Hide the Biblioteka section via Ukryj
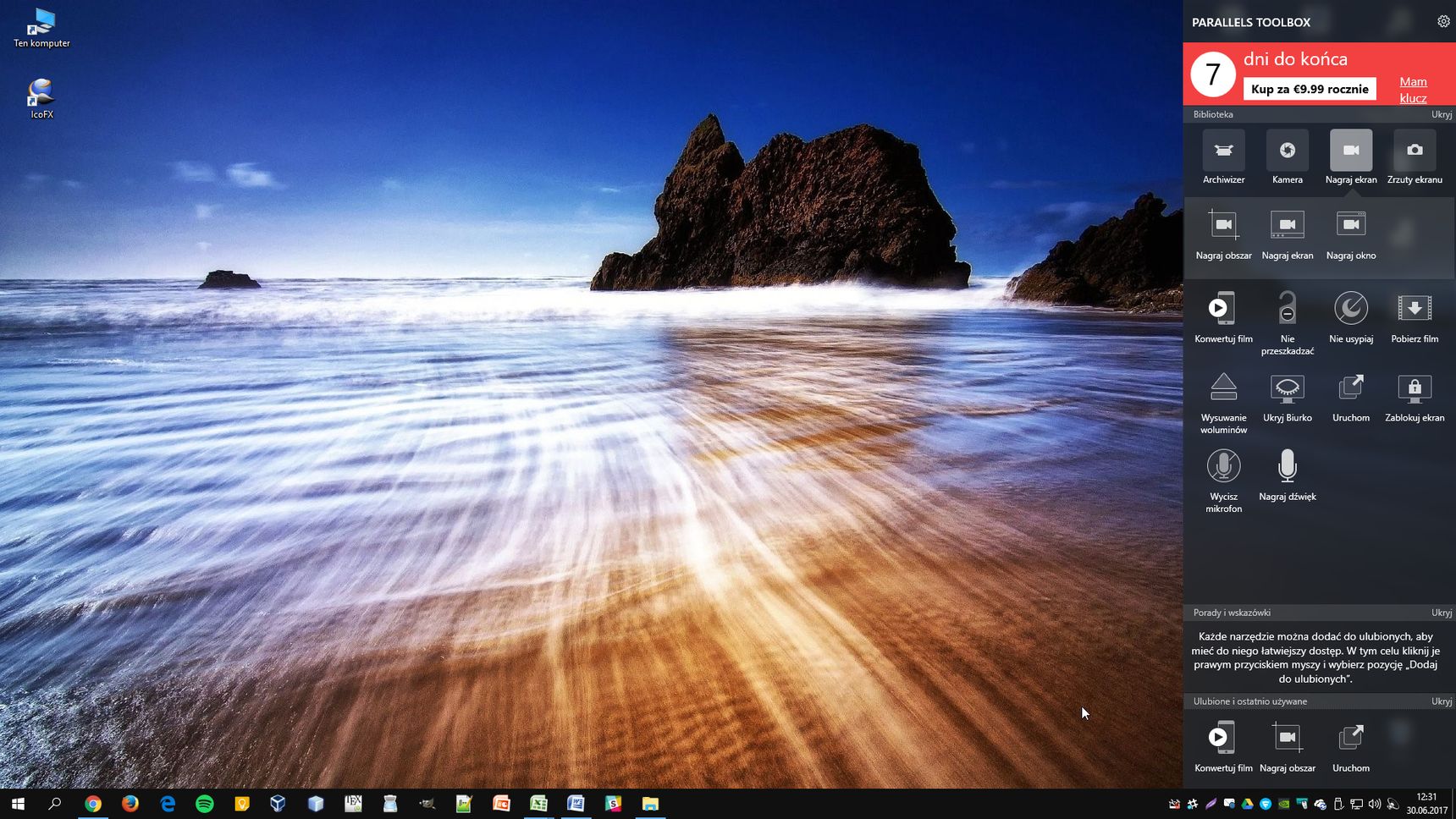This screenshot has height=819, width=1456. click(x=1441, y=114)
